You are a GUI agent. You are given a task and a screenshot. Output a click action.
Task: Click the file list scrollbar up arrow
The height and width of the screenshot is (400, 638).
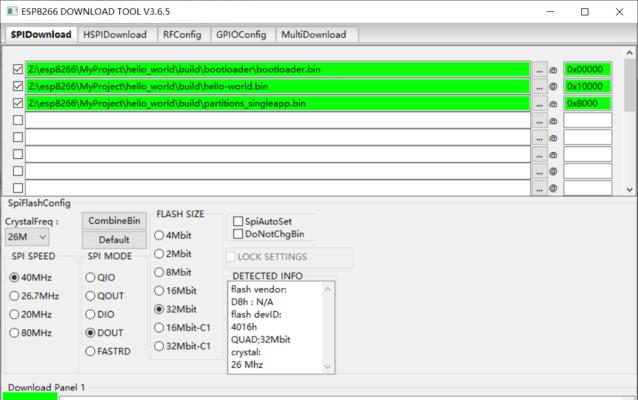click(x=629, y=53)
